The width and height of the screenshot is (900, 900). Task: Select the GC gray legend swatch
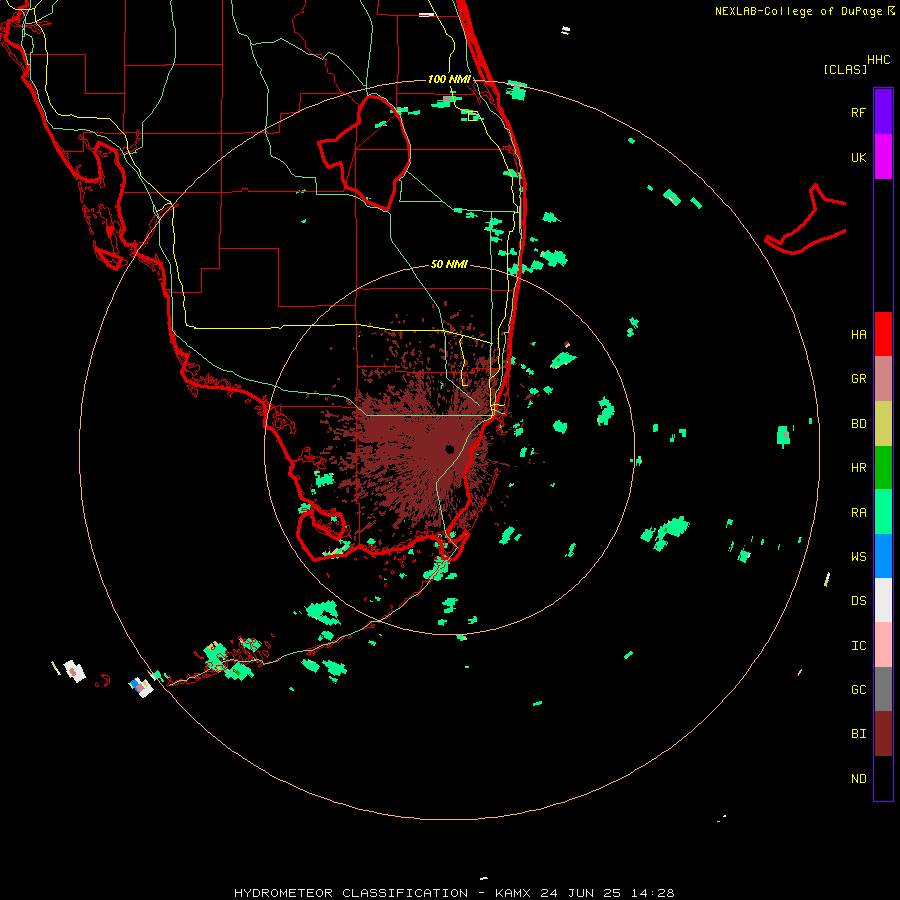(x=883, y=689)
